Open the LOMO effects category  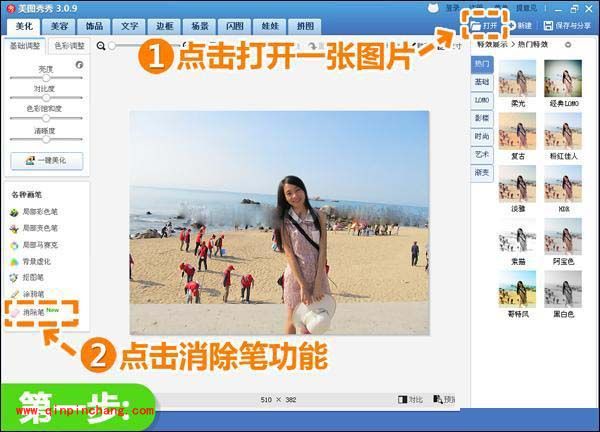pos(482,100)
